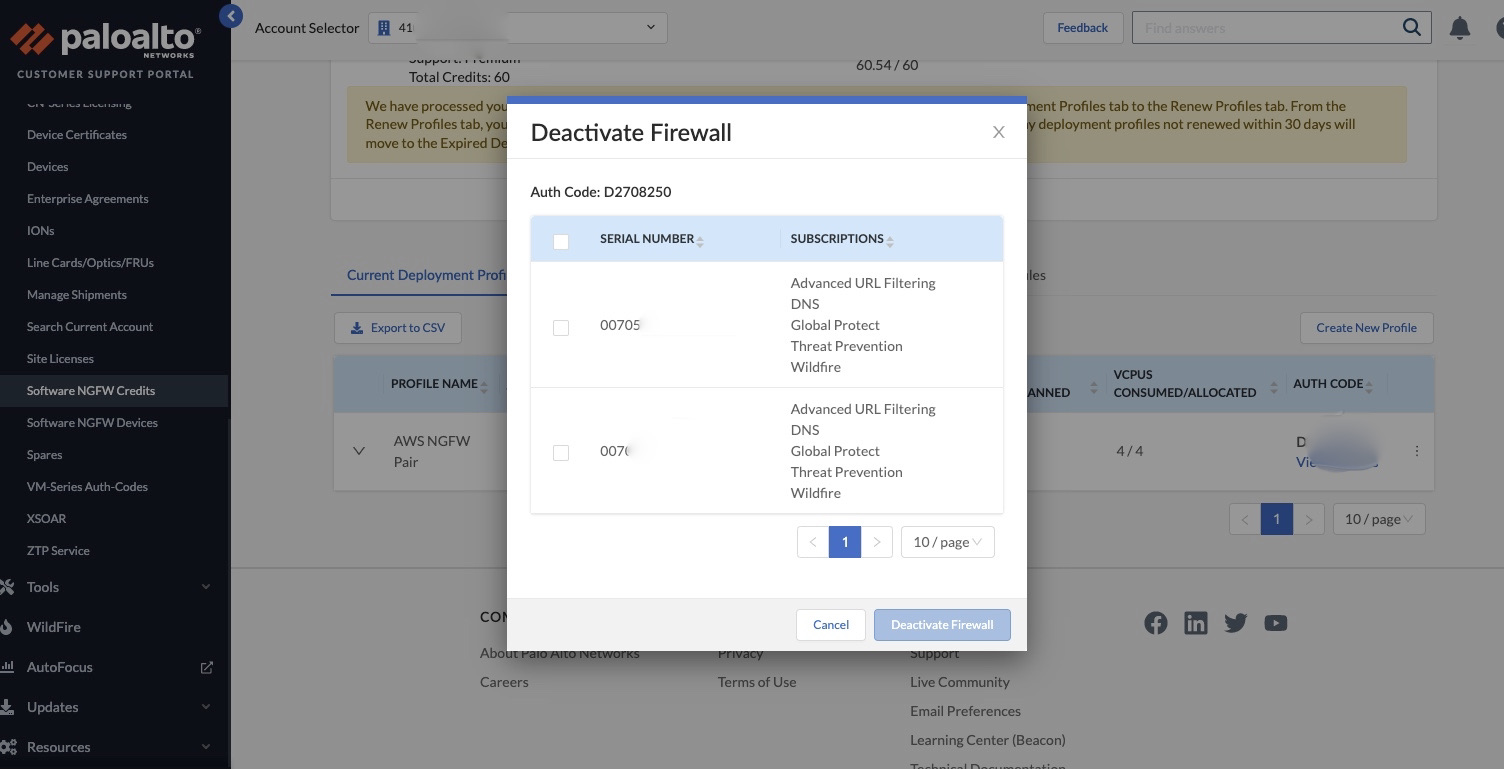Click the notification bell icon
The image size is (1504, 769).
click(x=1460, y=28)
